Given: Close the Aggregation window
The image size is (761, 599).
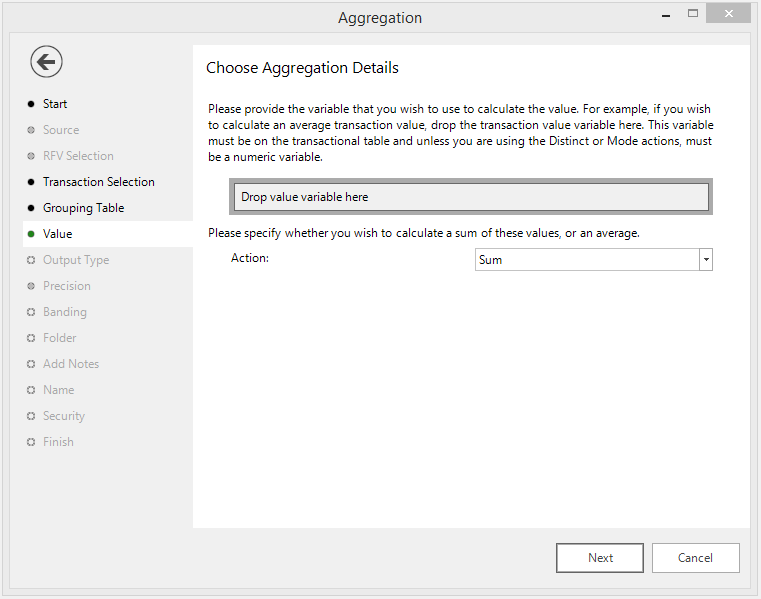Looking at the screenshot, I should pos(728,14).
